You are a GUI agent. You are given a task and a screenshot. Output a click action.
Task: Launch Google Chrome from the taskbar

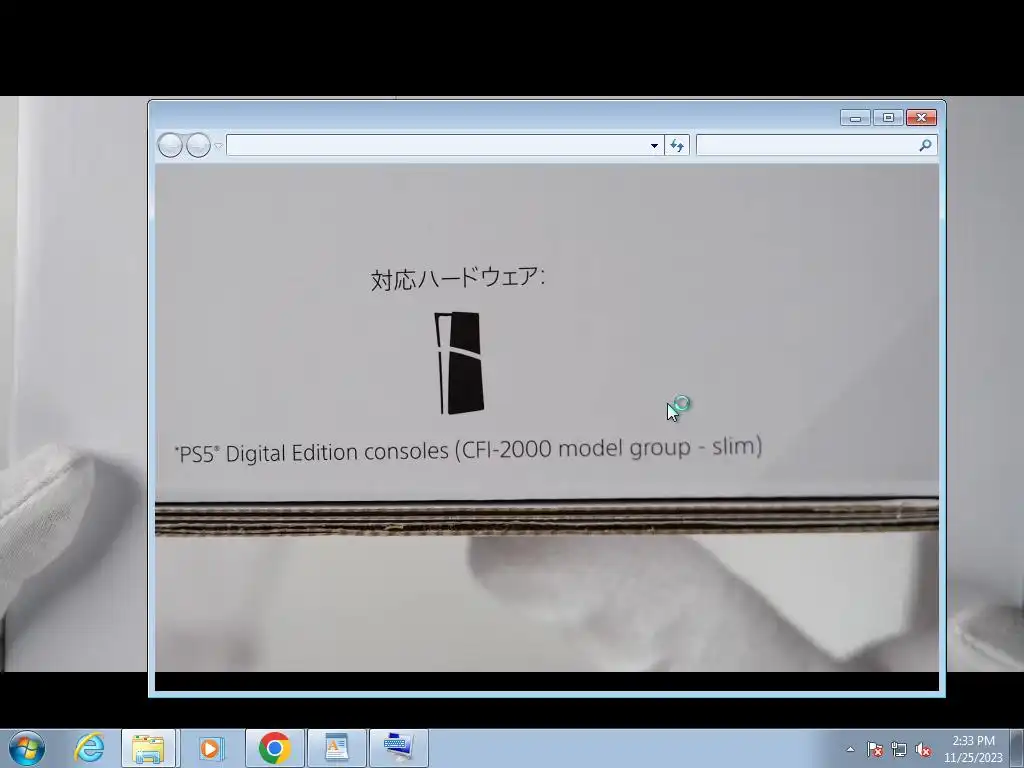pos(274,748)
